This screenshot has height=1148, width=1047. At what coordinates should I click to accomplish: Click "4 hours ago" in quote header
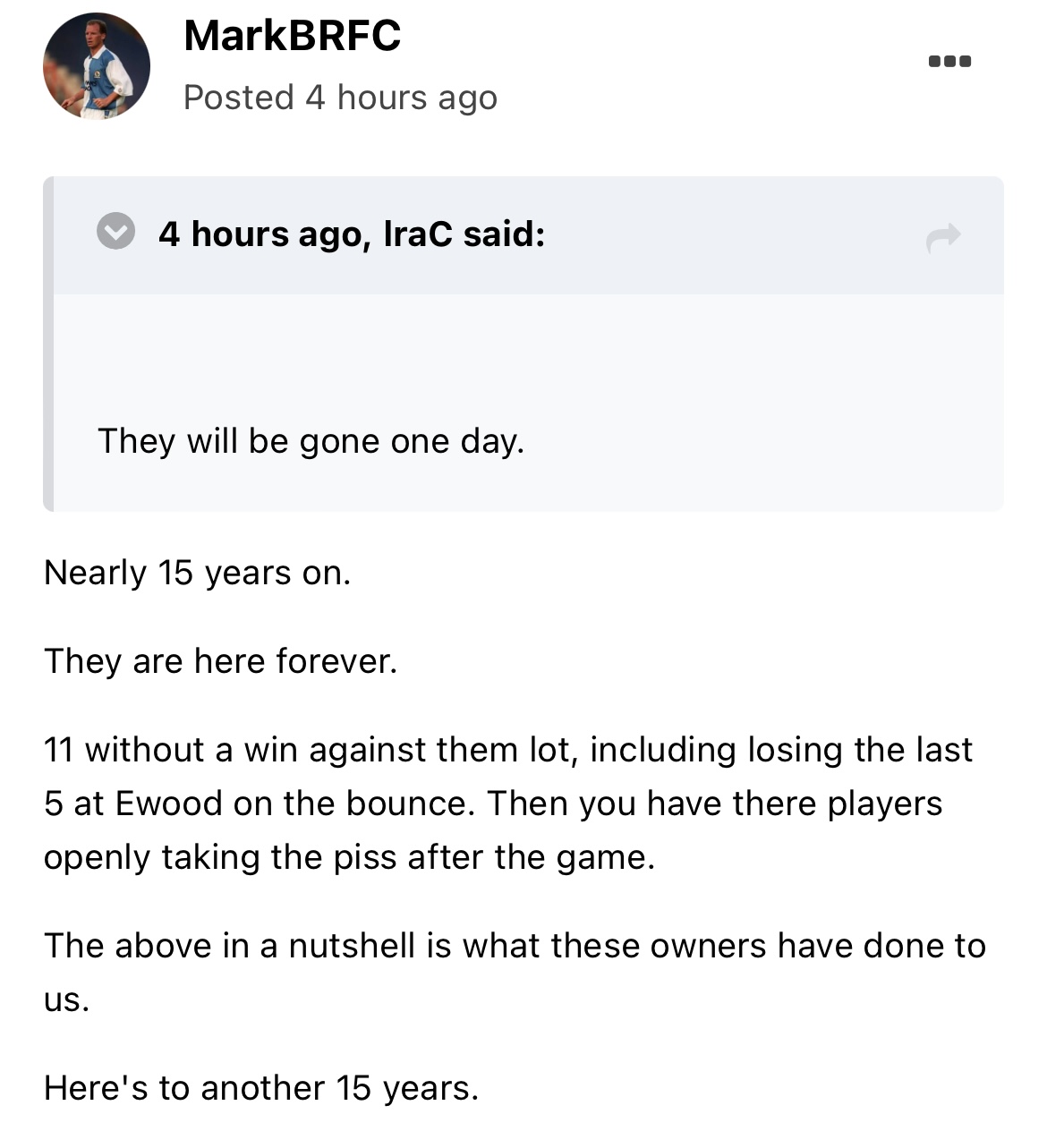(259, 234)
